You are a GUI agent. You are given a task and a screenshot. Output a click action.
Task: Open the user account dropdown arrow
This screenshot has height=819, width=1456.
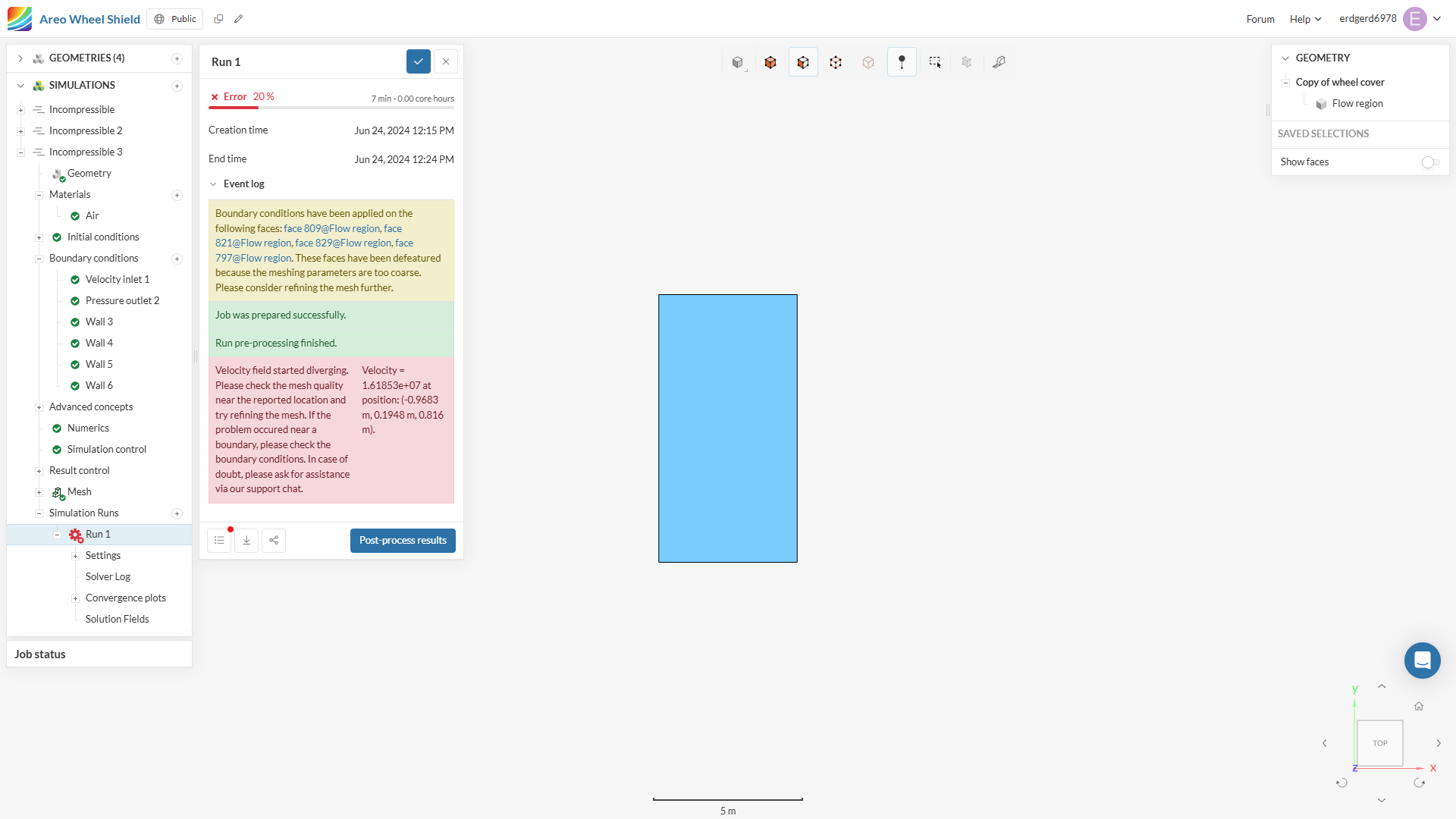[x=1437, y=19]
